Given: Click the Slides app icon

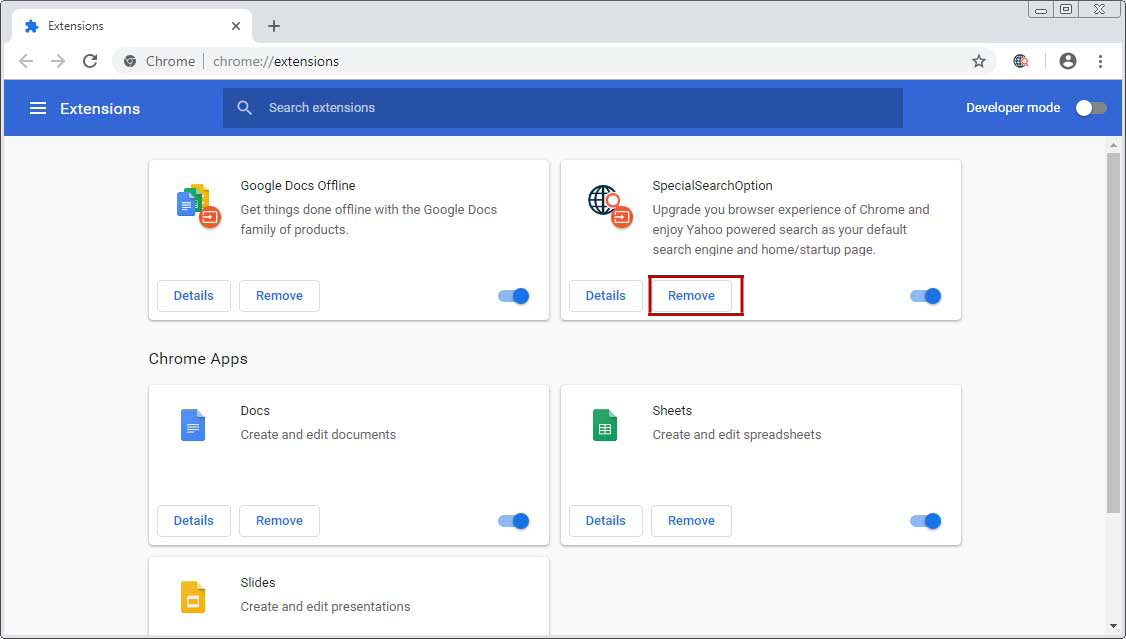Looking at the screenshot, I should tap(192, 597).
